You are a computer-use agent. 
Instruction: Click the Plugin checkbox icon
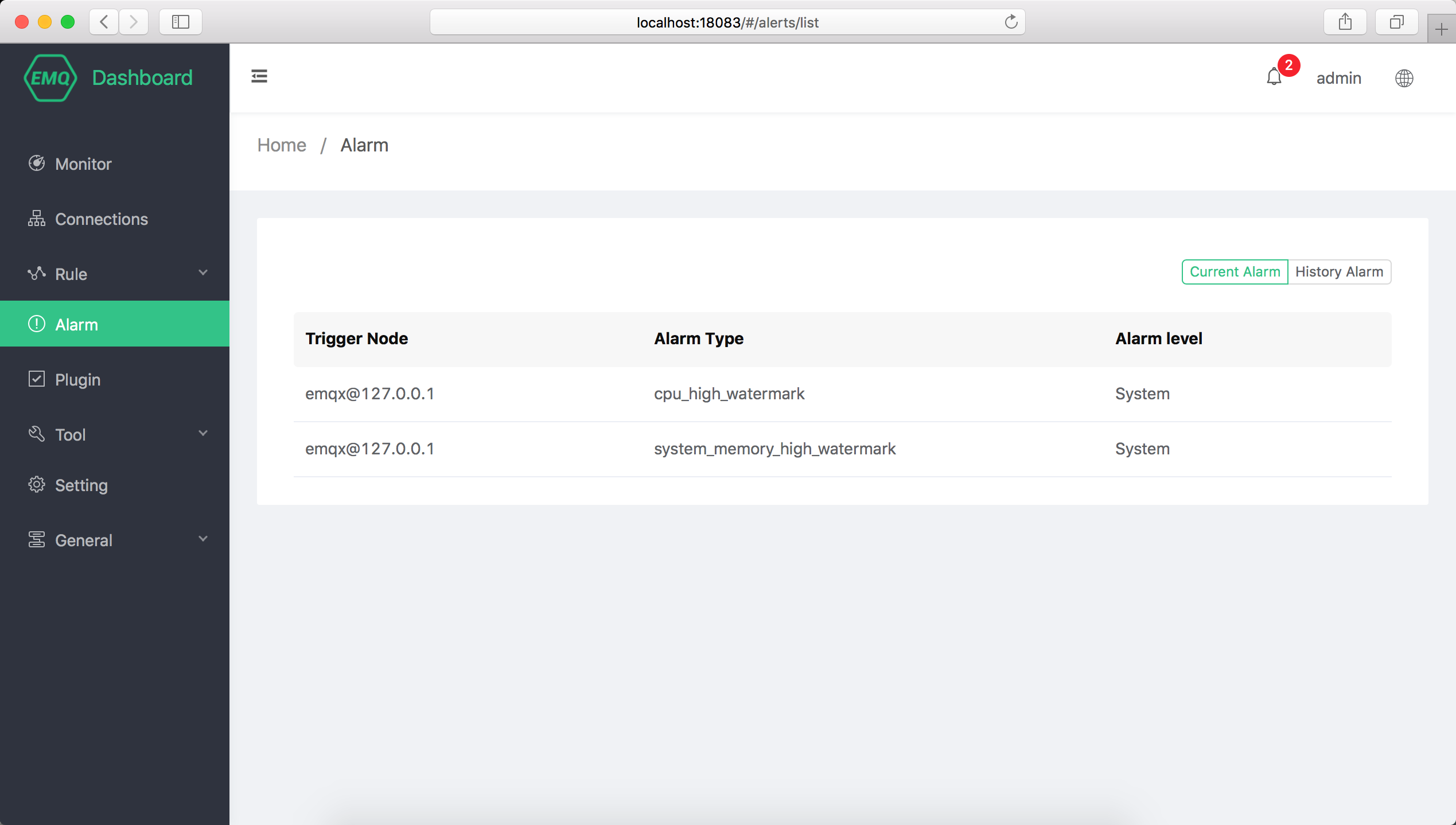(x=37, y=379)
